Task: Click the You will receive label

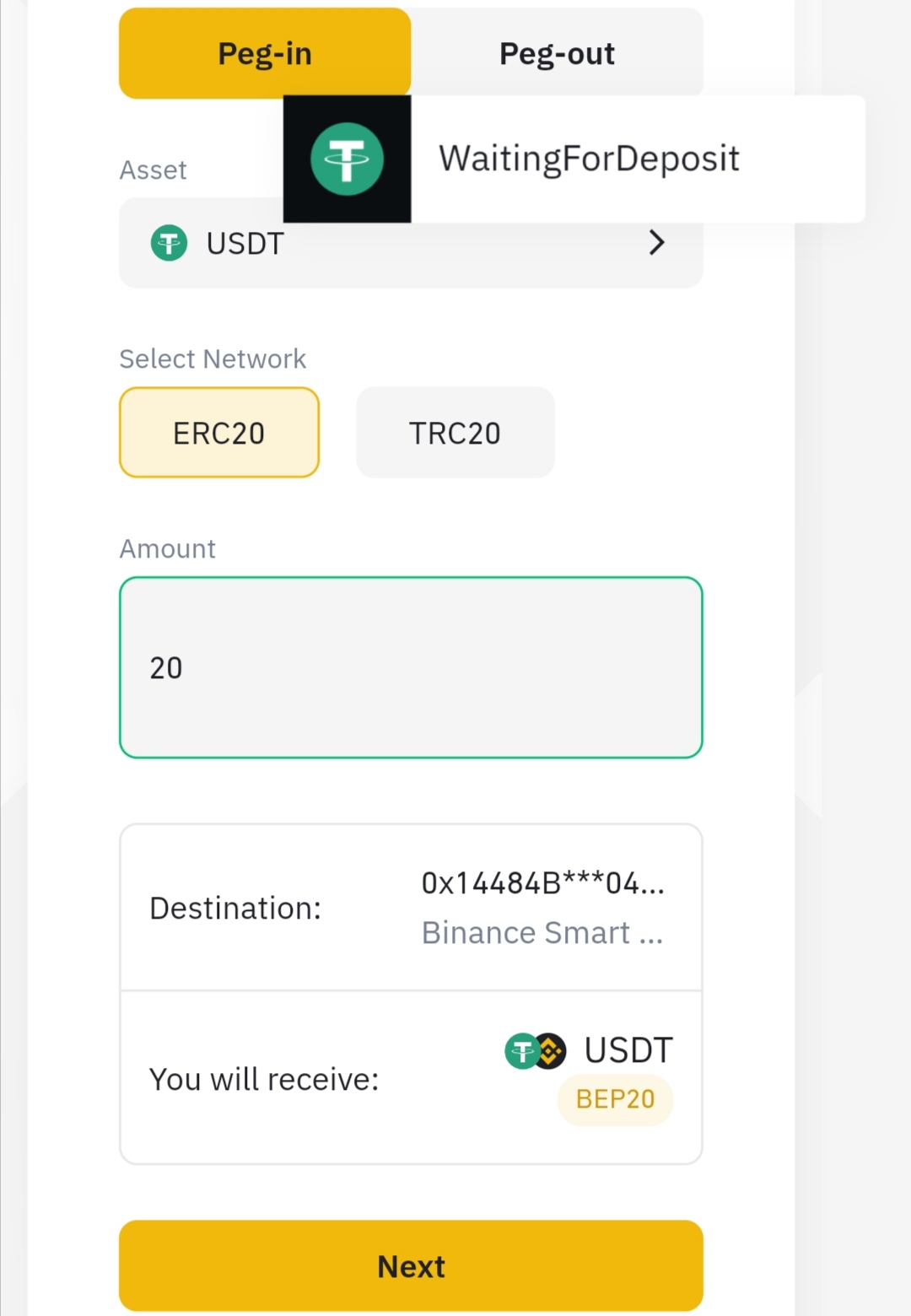Action: coord(264,1079)
